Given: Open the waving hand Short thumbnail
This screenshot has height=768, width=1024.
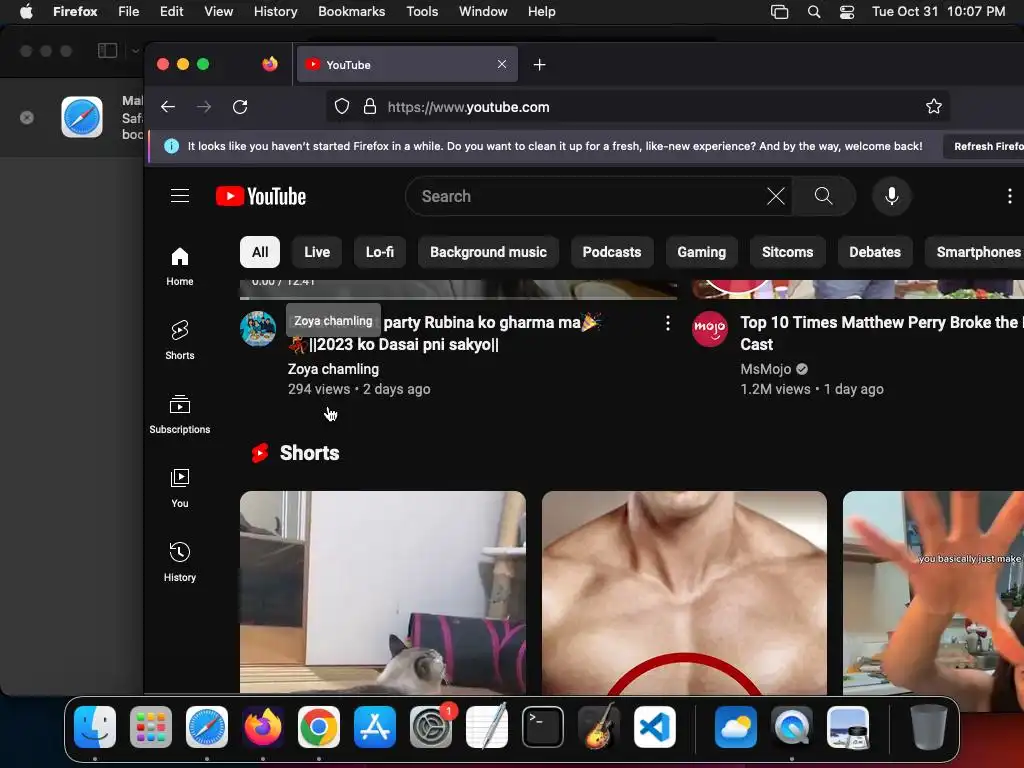Looking at the screenshot, I should pyautogui.click(x=933, y=592).
